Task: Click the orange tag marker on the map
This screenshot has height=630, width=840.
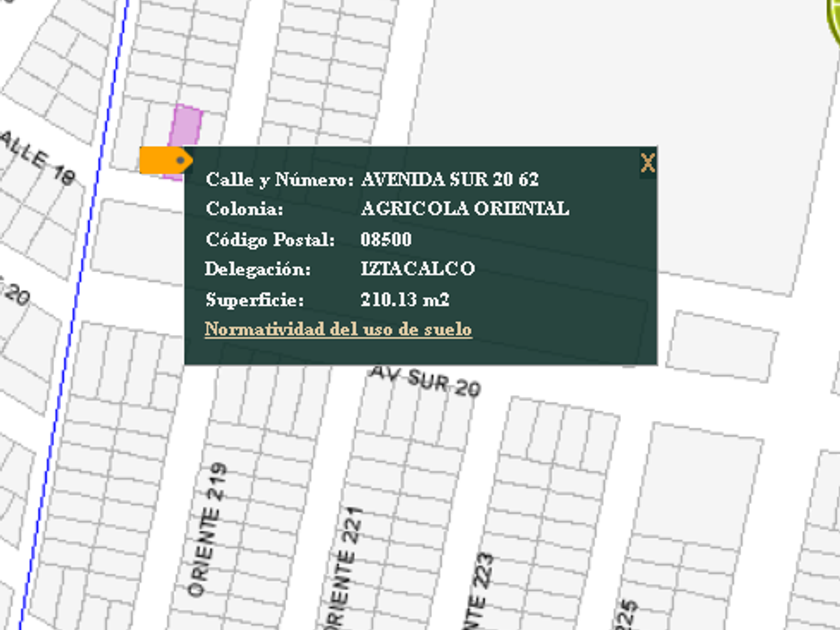Action: pyautogui.click(x=166, y=160)
